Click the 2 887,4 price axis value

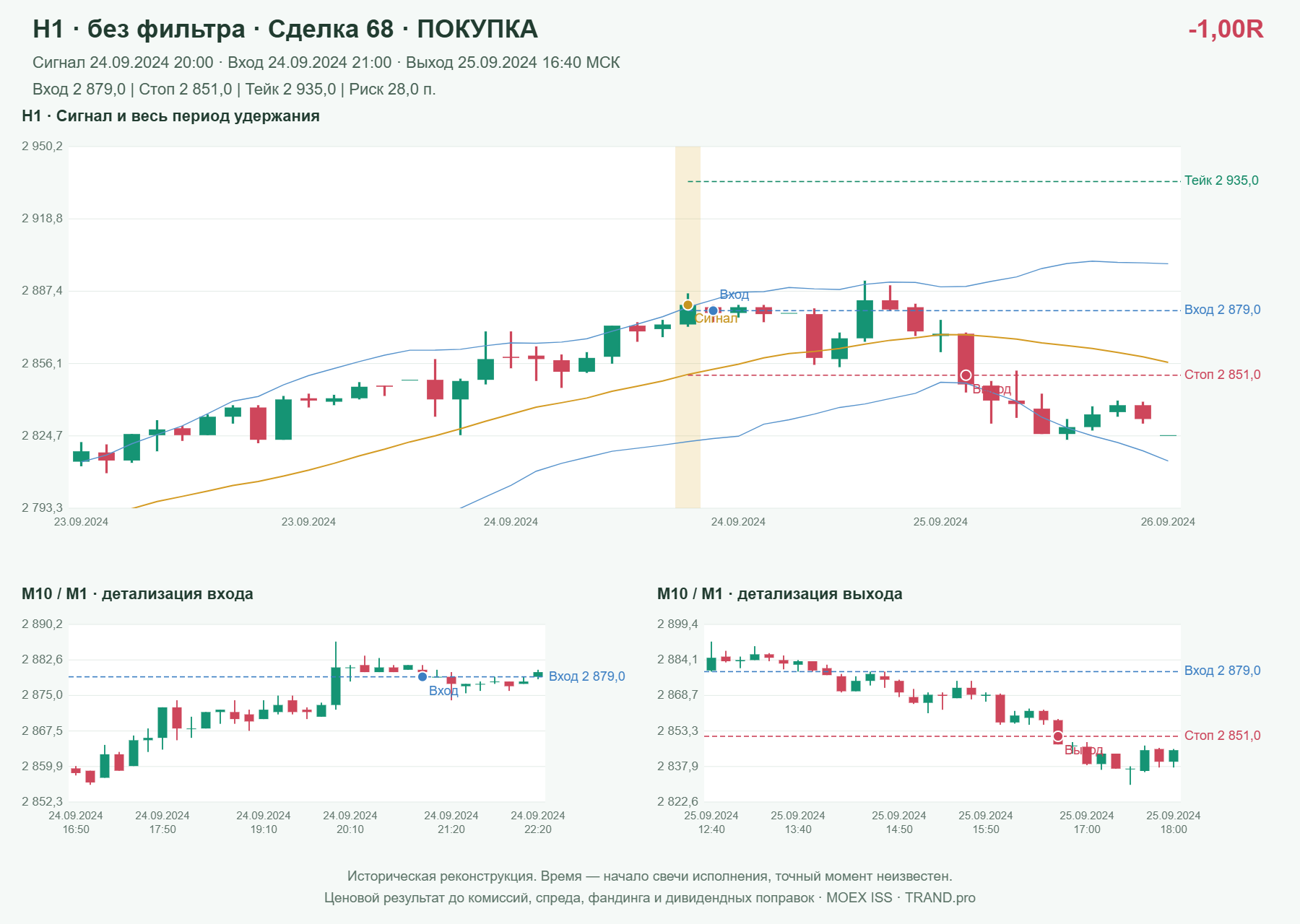42,291
